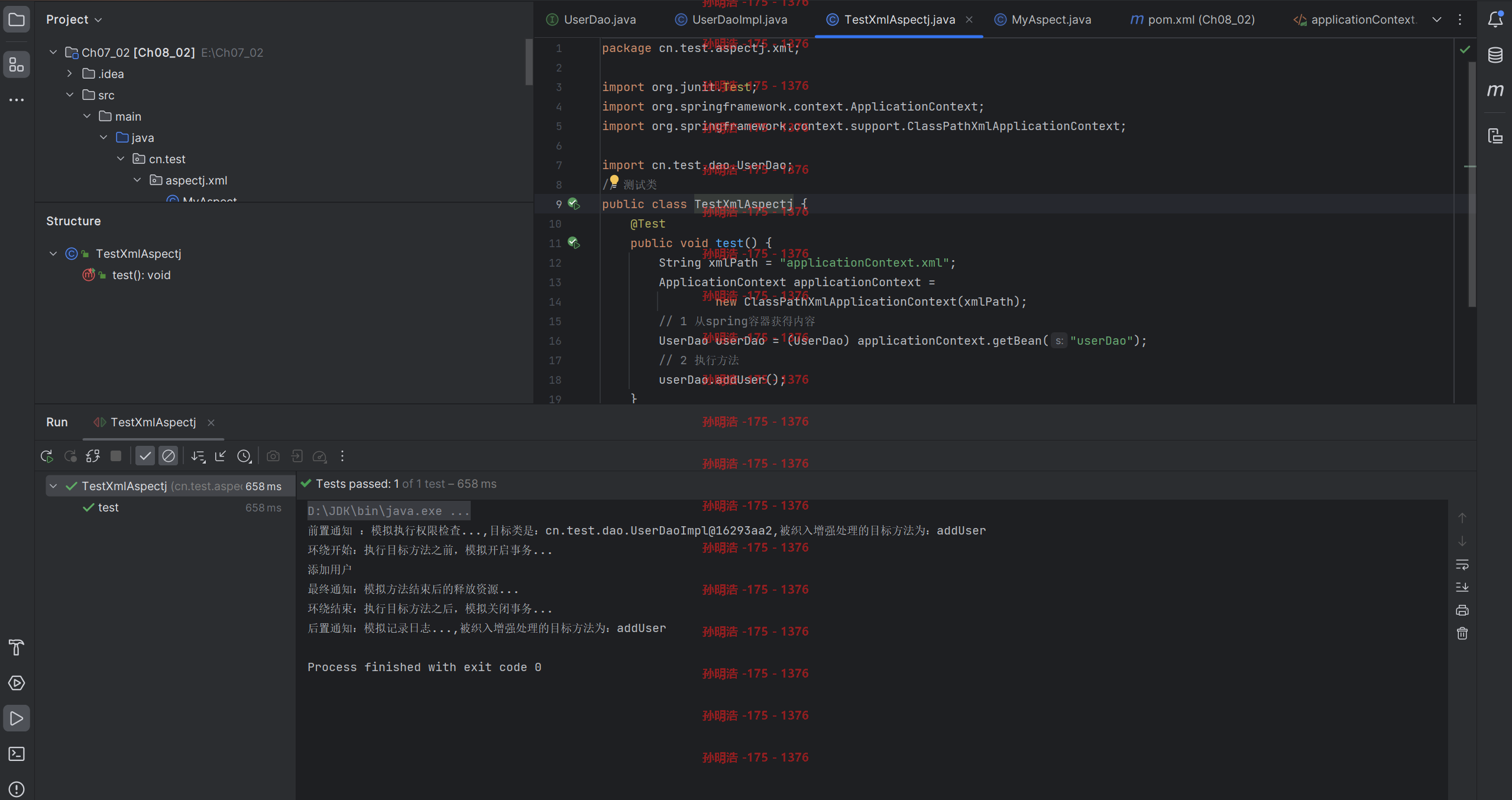Switch to applicationContext tab

point(1355,20)
